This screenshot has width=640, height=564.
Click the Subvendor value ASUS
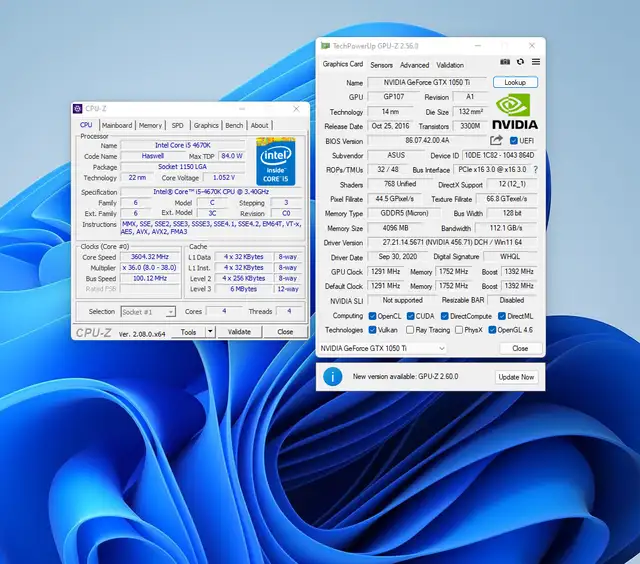point(396,155)
